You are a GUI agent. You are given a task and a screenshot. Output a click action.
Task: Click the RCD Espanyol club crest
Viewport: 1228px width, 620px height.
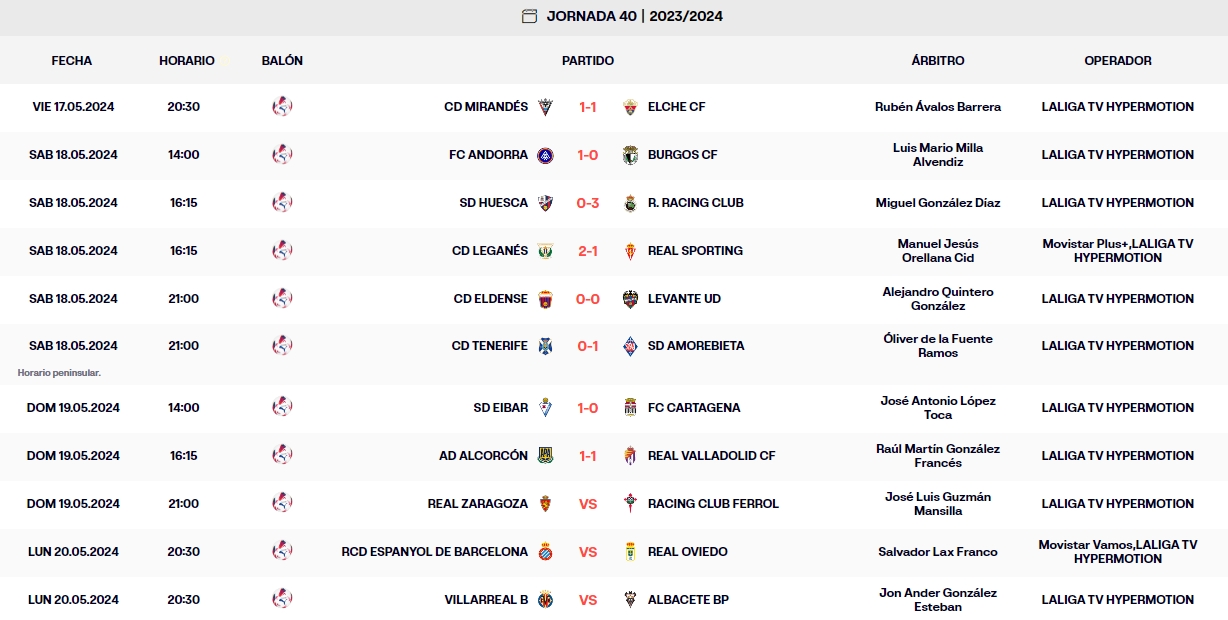pos(545,552)
